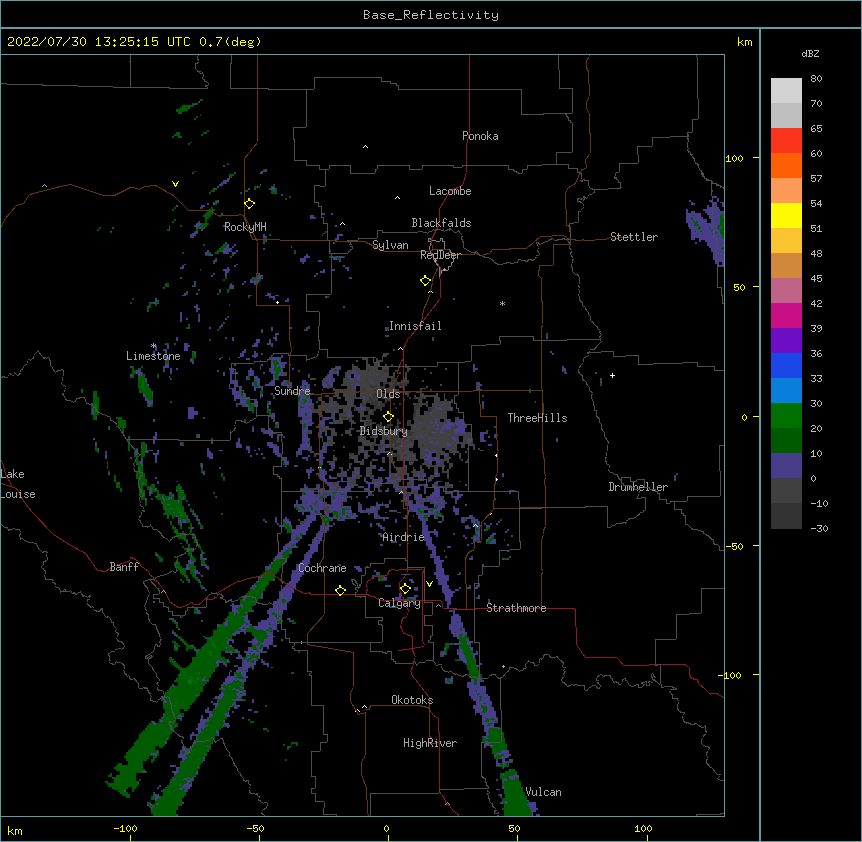The image size is (862, 842).
Task: Click the red 65-60 dBZ swatch
Action: [786, 141]
